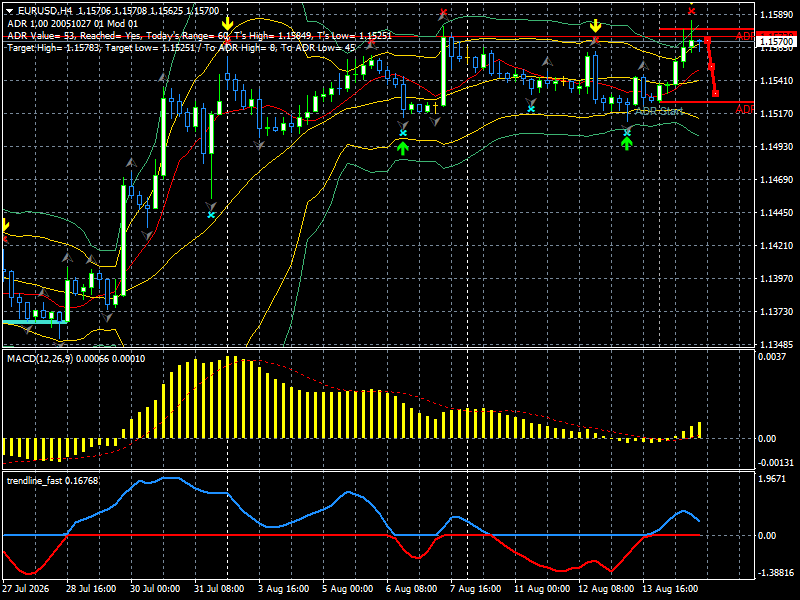
Task: Click the 1.13970 price axis label
Action: coord(777,279)
